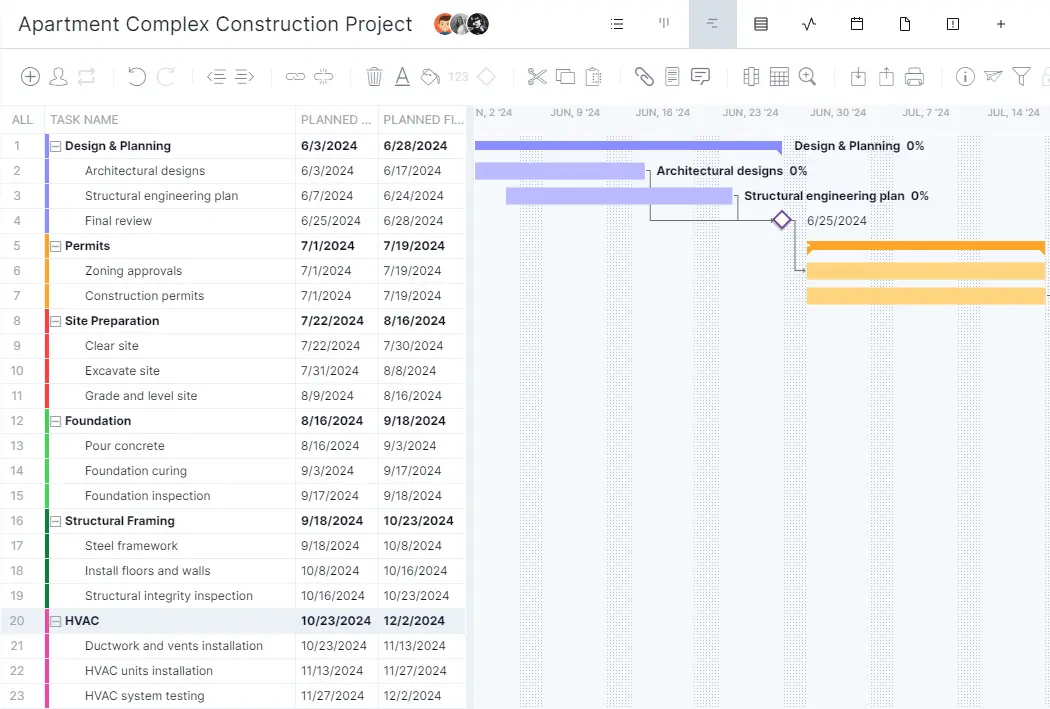Click the ALL column header
Image resolution: width=1050 pixels, height=709 pixels.
coord(22,120)
